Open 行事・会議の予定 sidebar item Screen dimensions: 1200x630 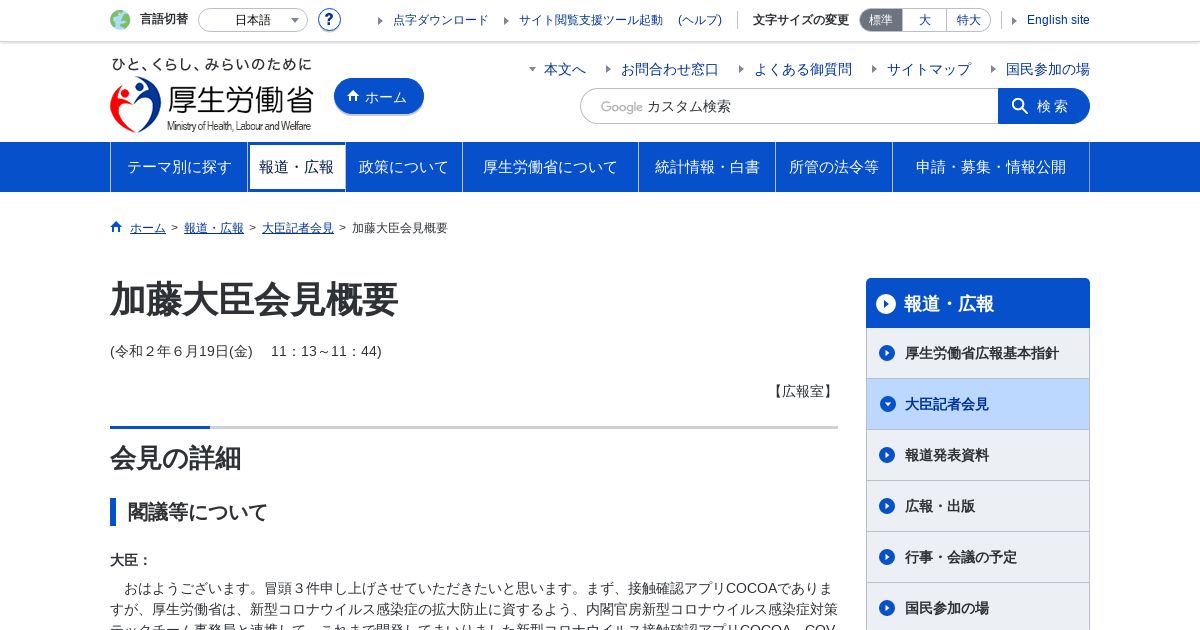[x=978, y=557]
